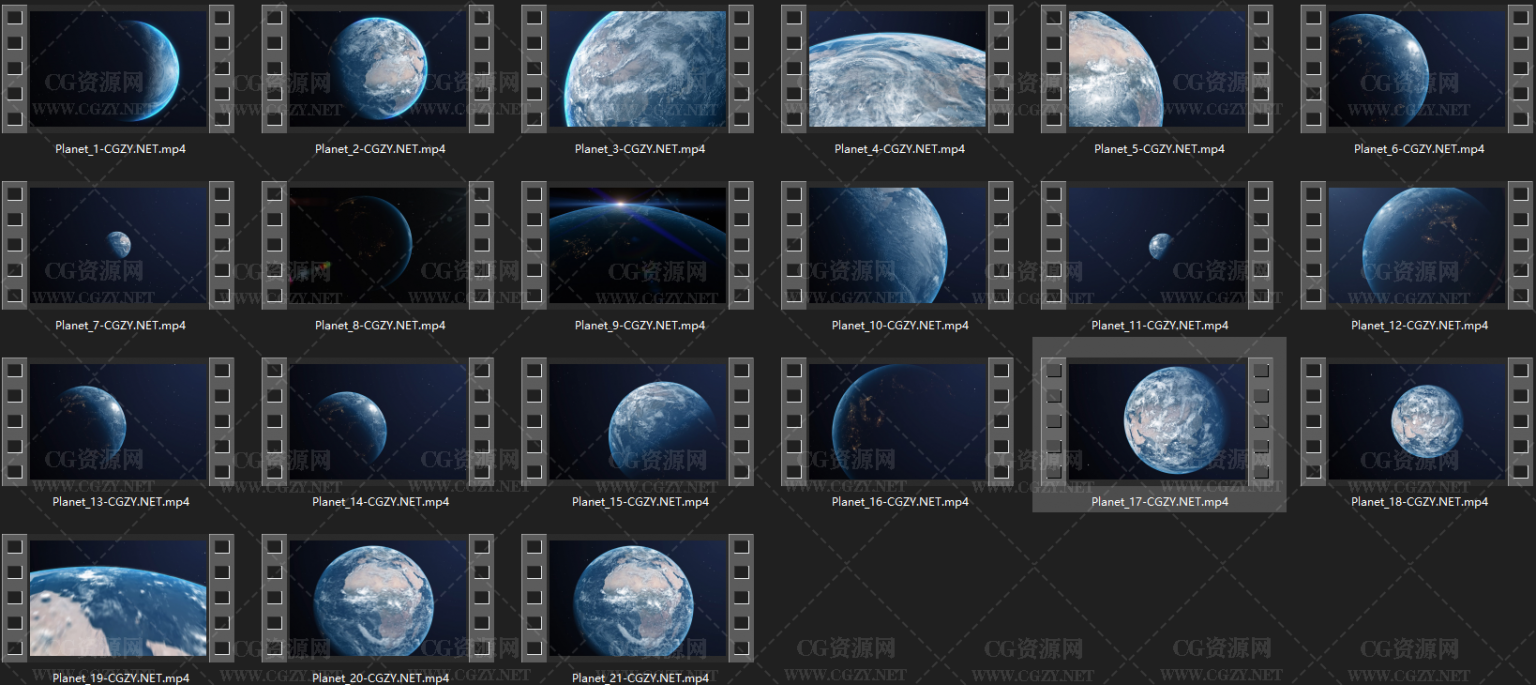This screenshot has width=1536, height=685.
Task: Select the Planet_12-CGZY.NET.mp4 night lights thumbnail
Action: (x=1417, y=245)
